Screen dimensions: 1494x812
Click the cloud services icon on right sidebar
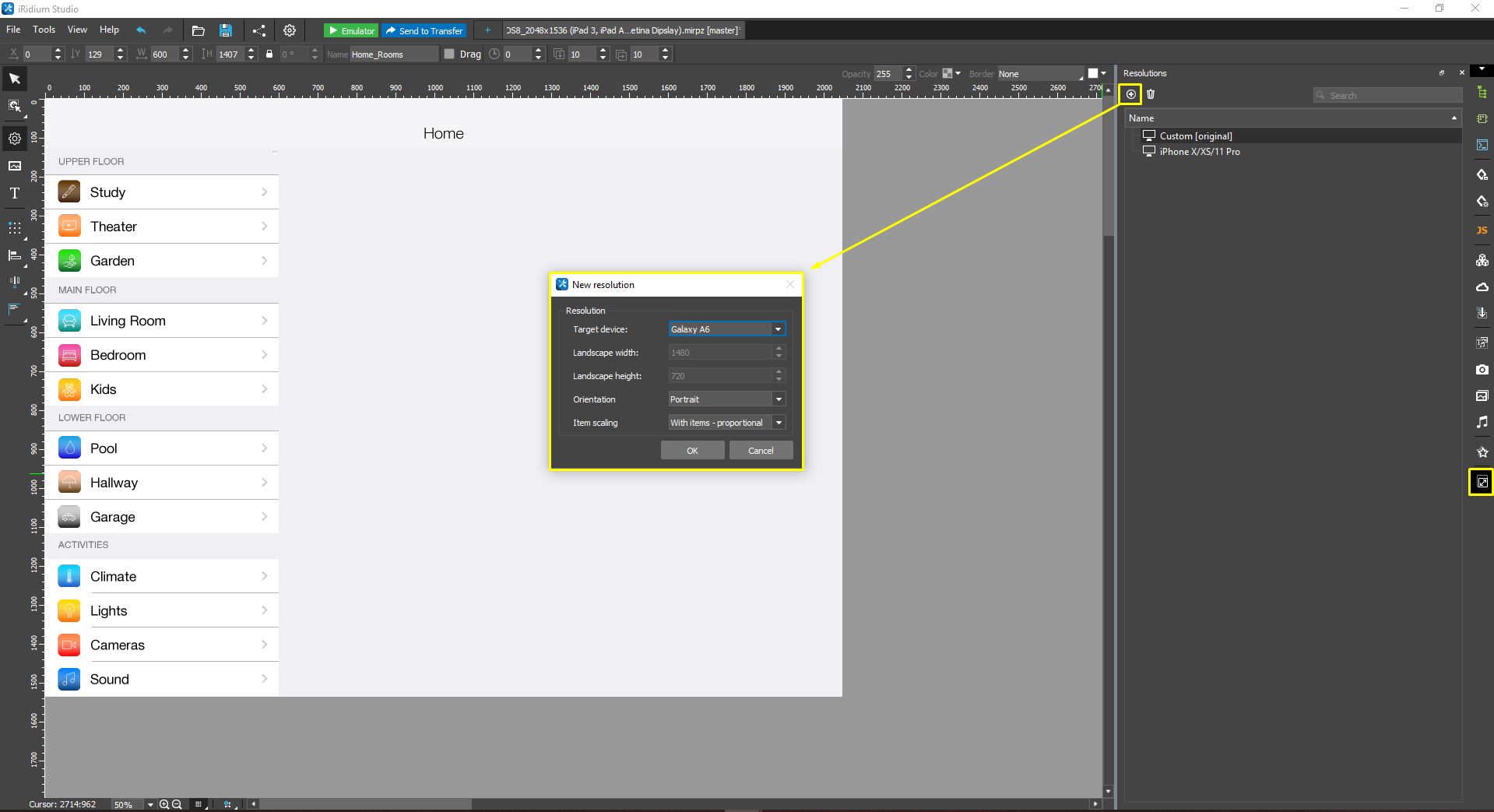pyautogui.click(x=1482, y=286)
